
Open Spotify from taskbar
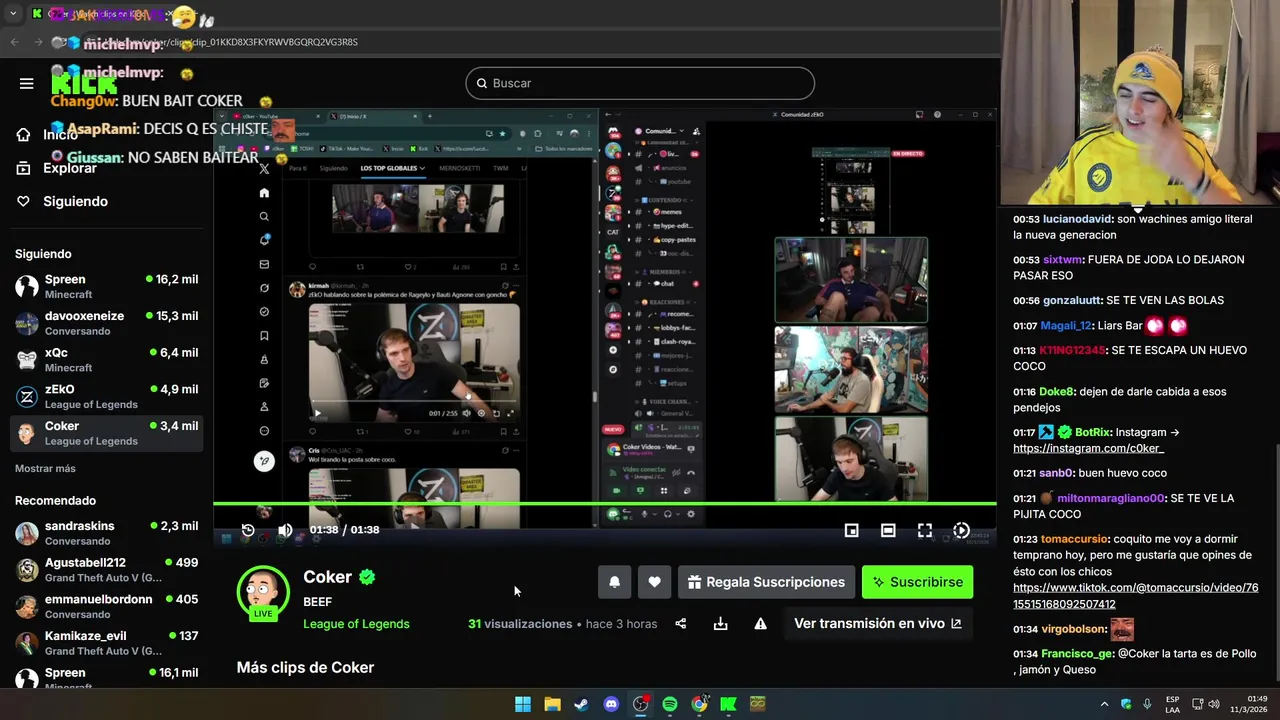[x=670, y=704]
